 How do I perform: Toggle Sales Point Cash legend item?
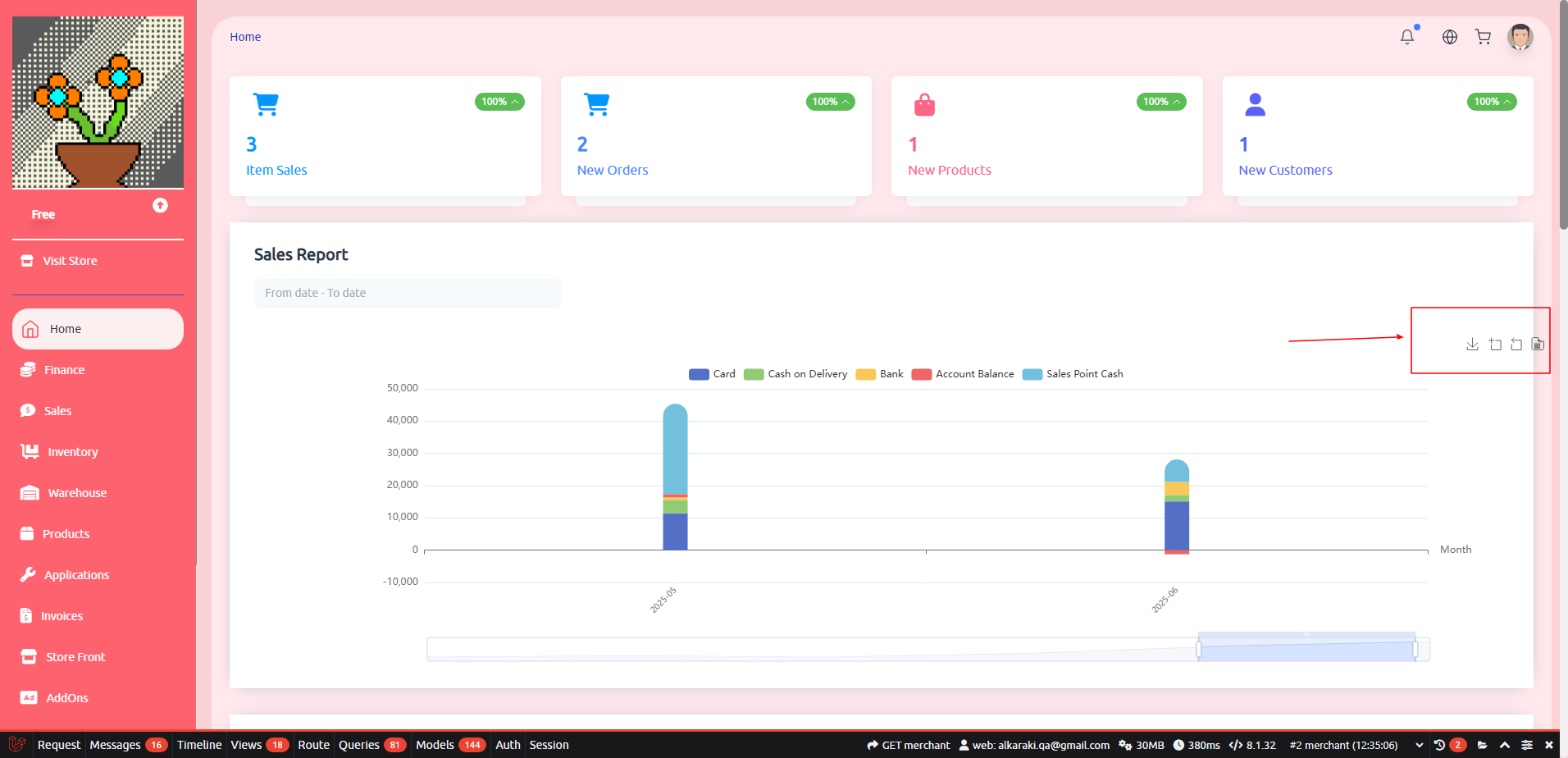click(x=1073, y=374)
